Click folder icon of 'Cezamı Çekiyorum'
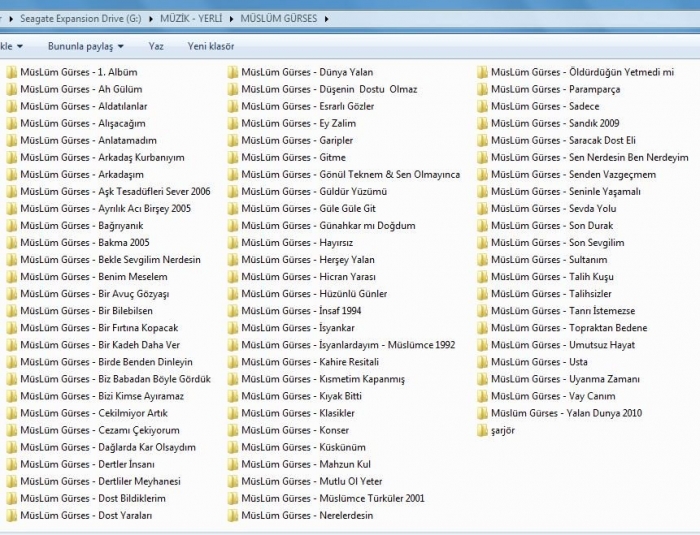The width and height of the screenshot is (700, 535). 12,431
